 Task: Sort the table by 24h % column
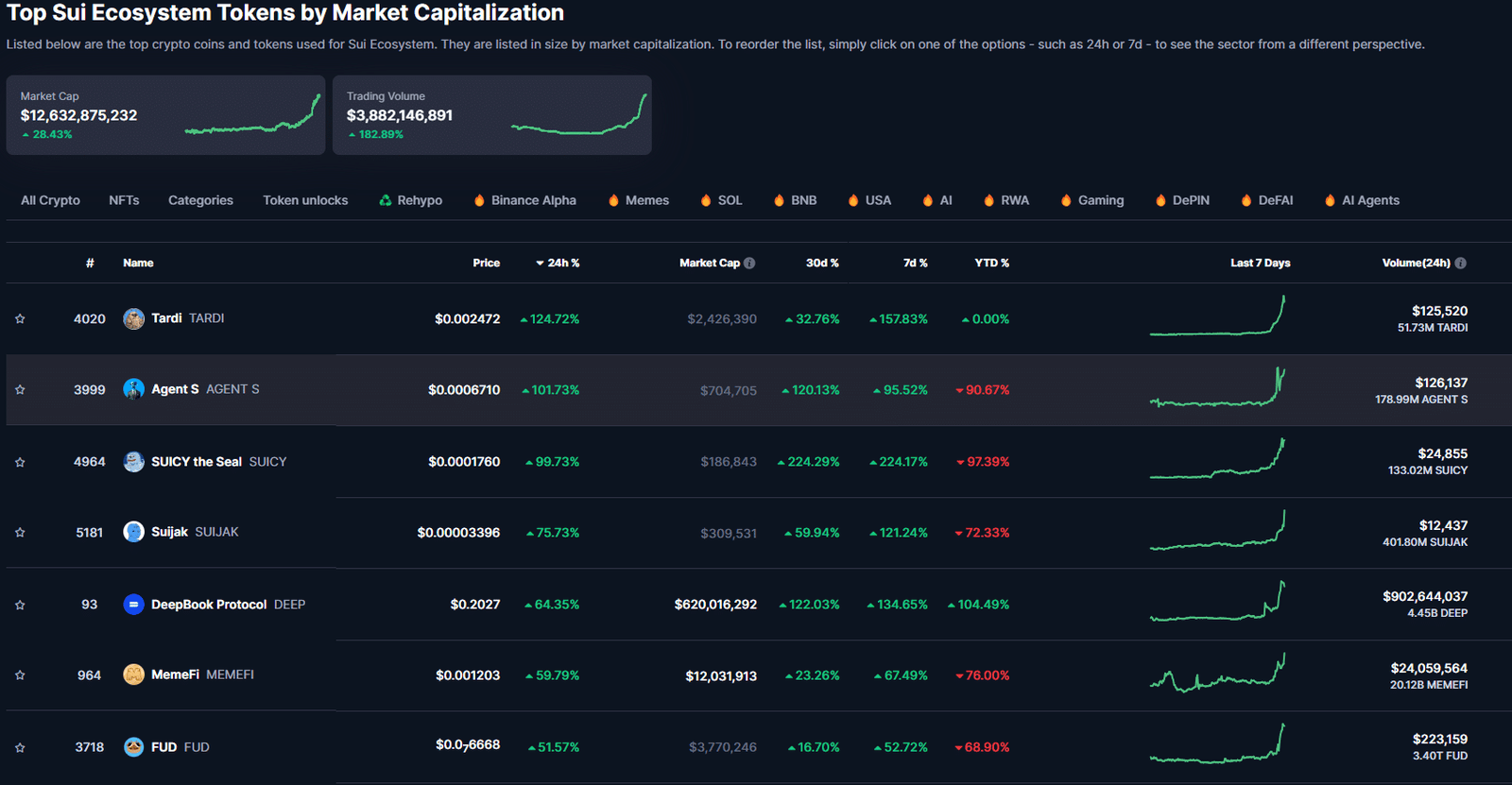(558, 264)
